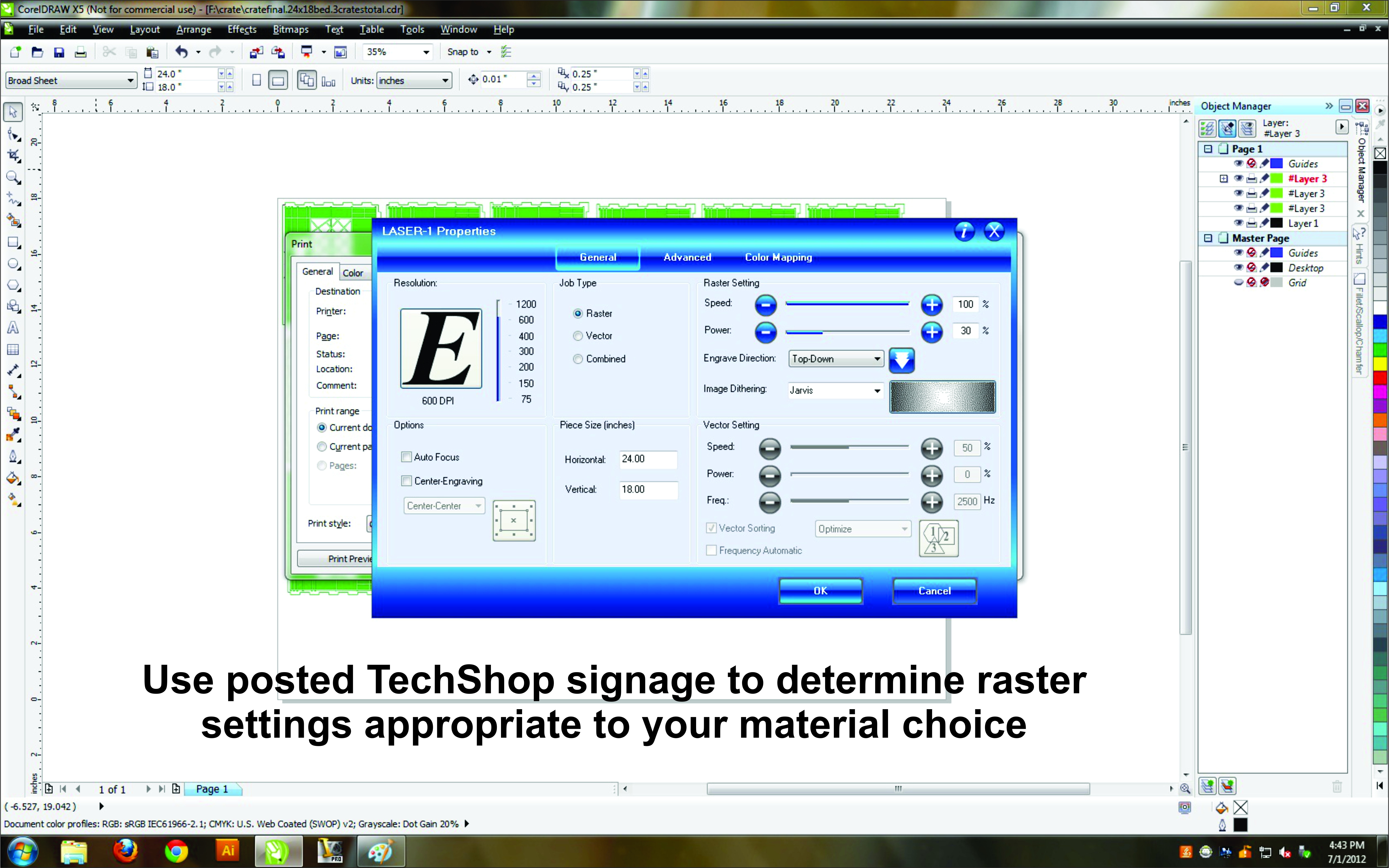This screenshot has width=1389, height=868.
Task: Click OK in LASER-1 Properties
Action: point(821,591)
